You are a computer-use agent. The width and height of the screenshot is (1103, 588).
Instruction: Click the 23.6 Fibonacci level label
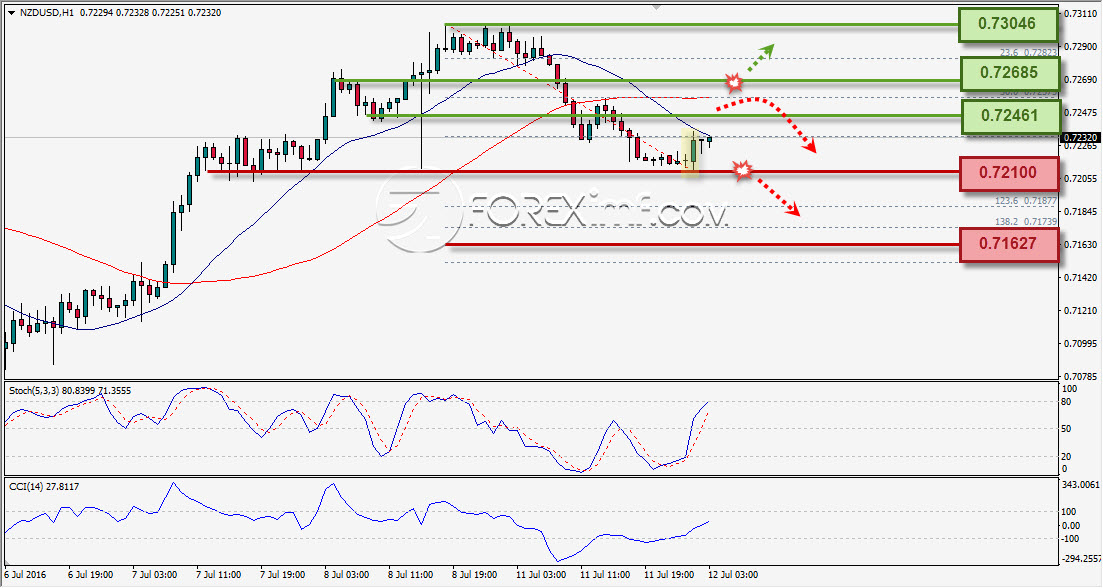coord(1028,53)
